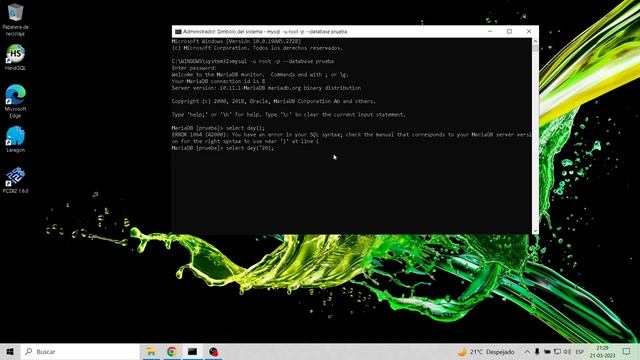The width and height of the screenshot is (640, 360).
Task: Click the "select day('20);" command line
Action: coord(222,148)
